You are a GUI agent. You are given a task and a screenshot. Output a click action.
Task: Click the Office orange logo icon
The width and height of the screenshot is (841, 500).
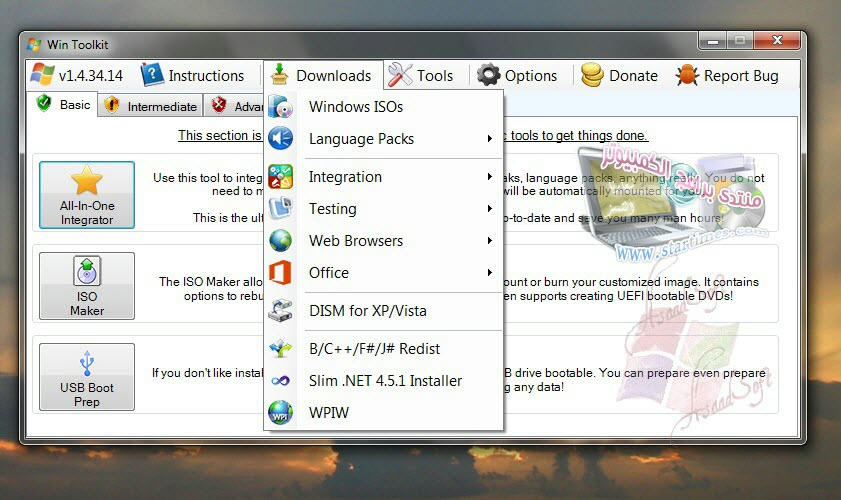tap(281, 273)
